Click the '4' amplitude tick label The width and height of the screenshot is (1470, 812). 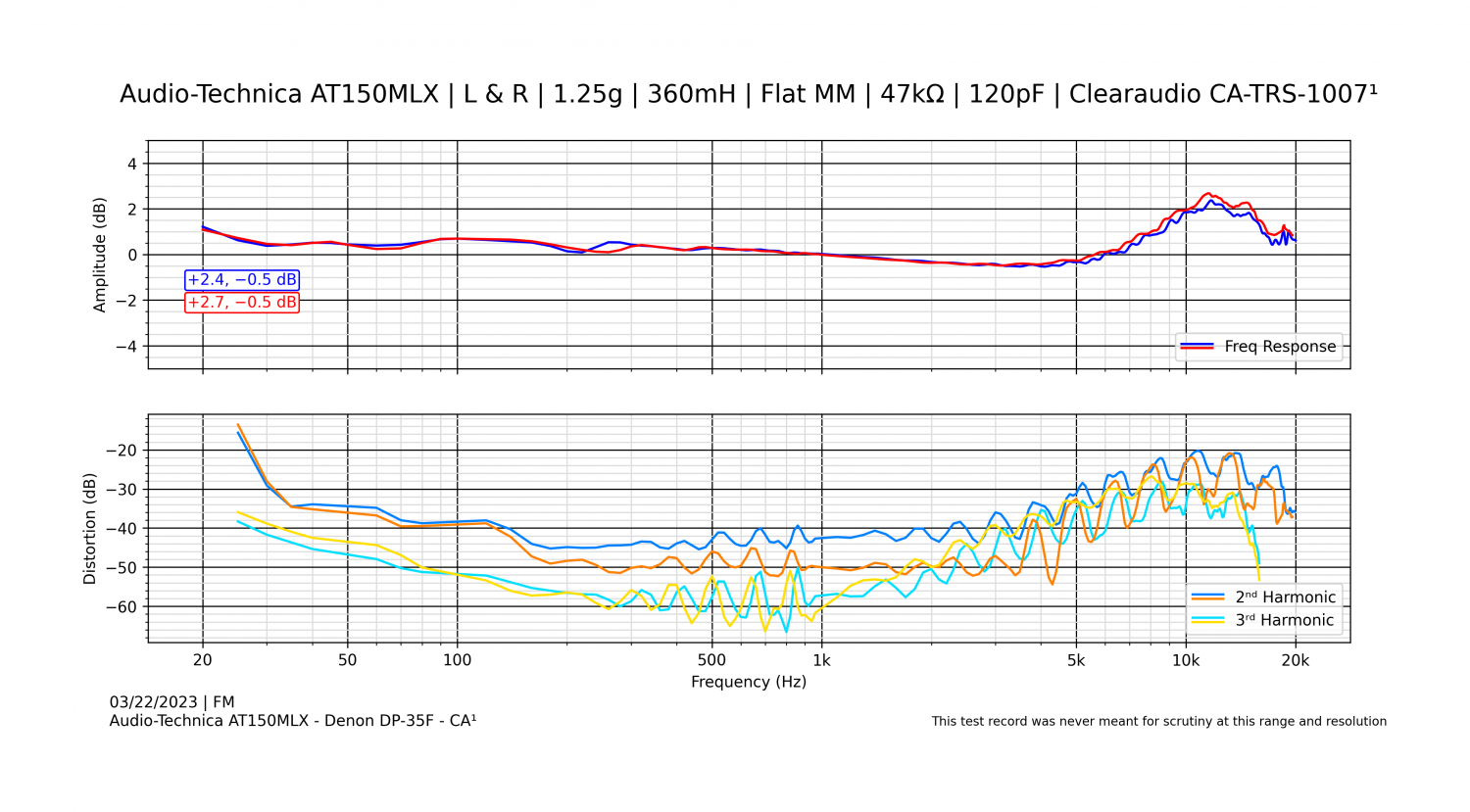[x=132, y=165]
